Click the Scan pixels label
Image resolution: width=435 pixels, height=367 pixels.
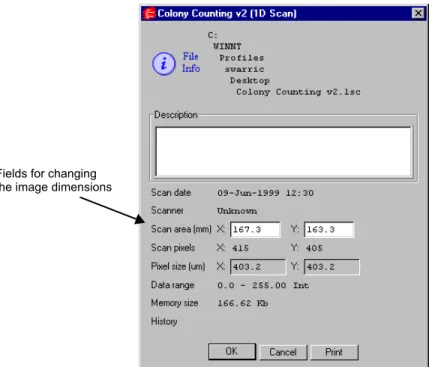click(x=173, y=248)
